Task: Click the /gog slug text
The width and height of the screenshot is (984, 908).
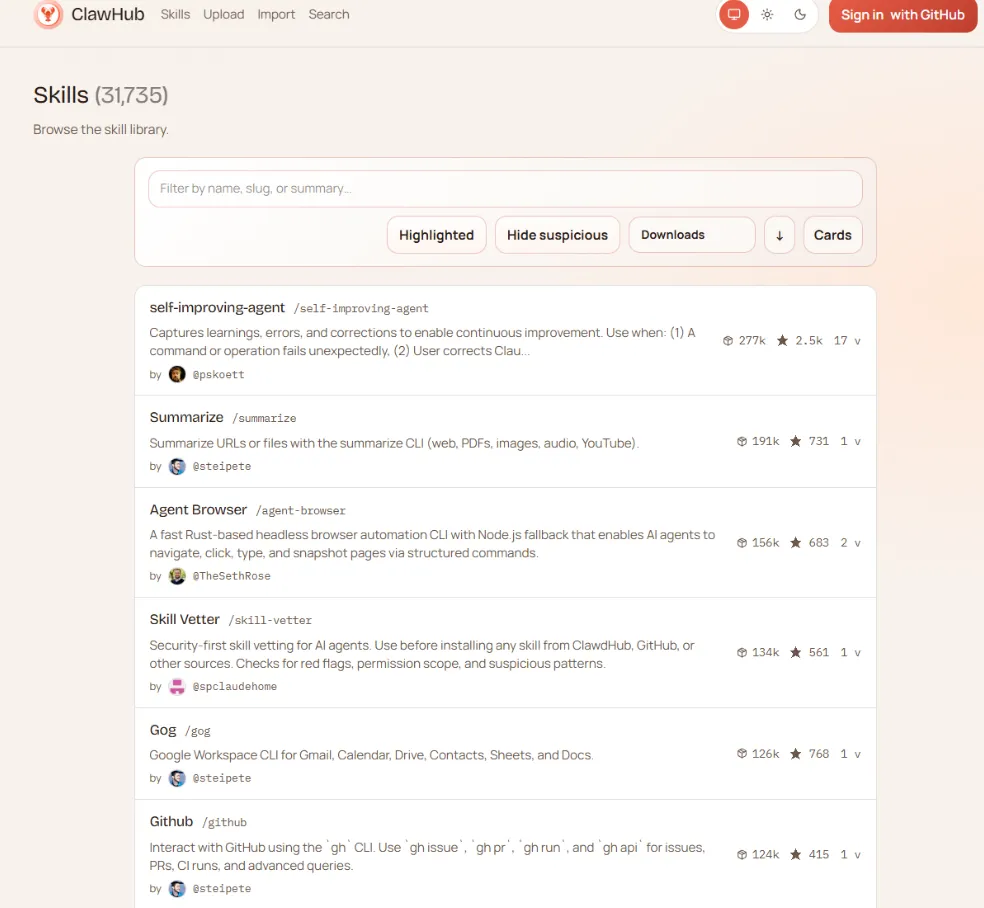Action: click(198, 731)
